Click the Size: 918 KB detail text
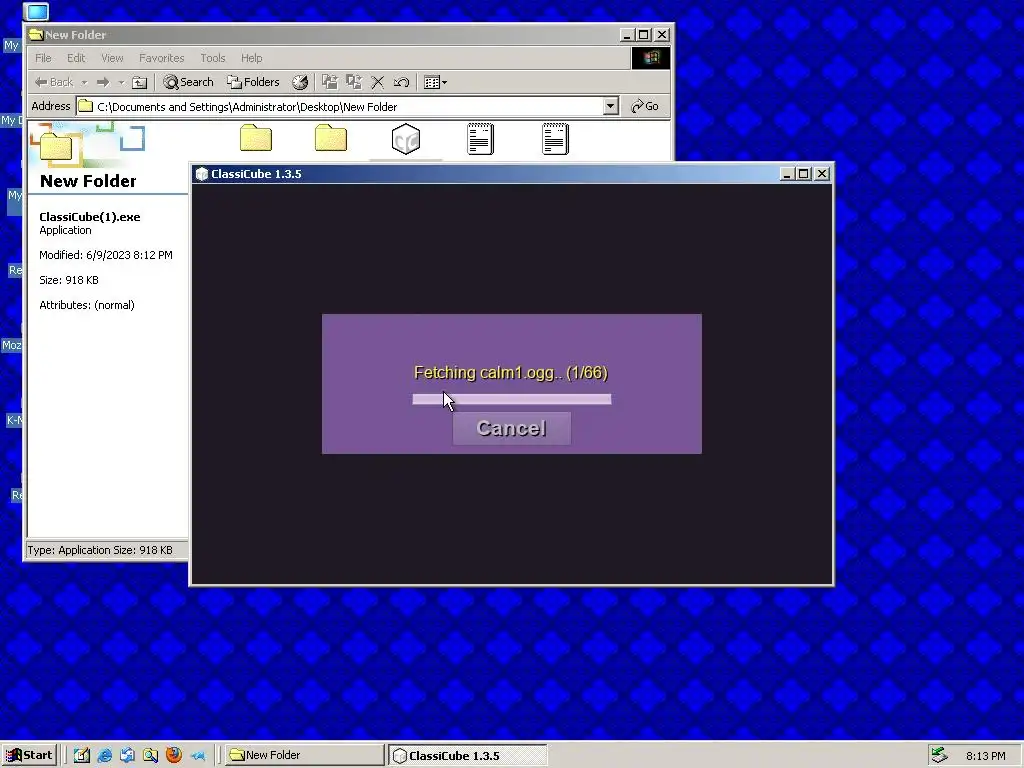 (69, 280)
